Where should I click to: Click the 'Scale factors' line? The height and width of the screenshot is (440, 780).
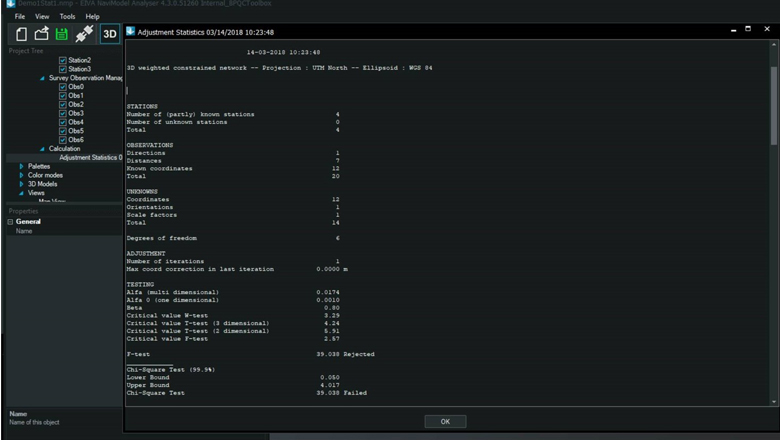233,215
